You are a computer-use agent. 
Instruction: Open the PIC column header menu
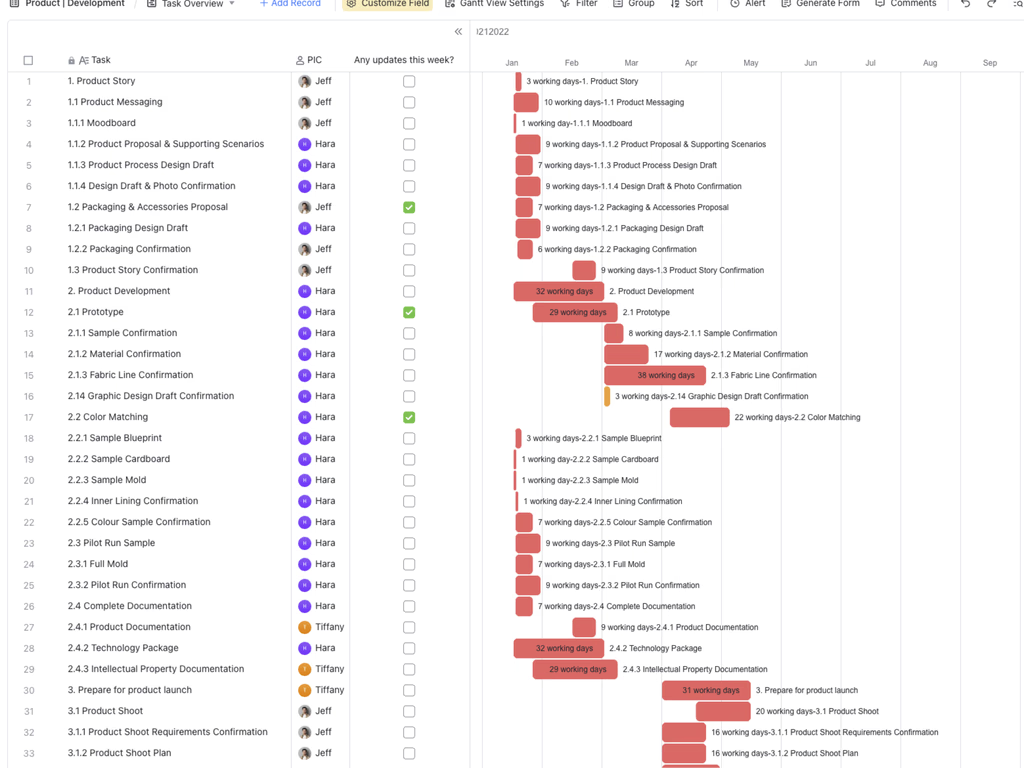[x=309, y=60]
